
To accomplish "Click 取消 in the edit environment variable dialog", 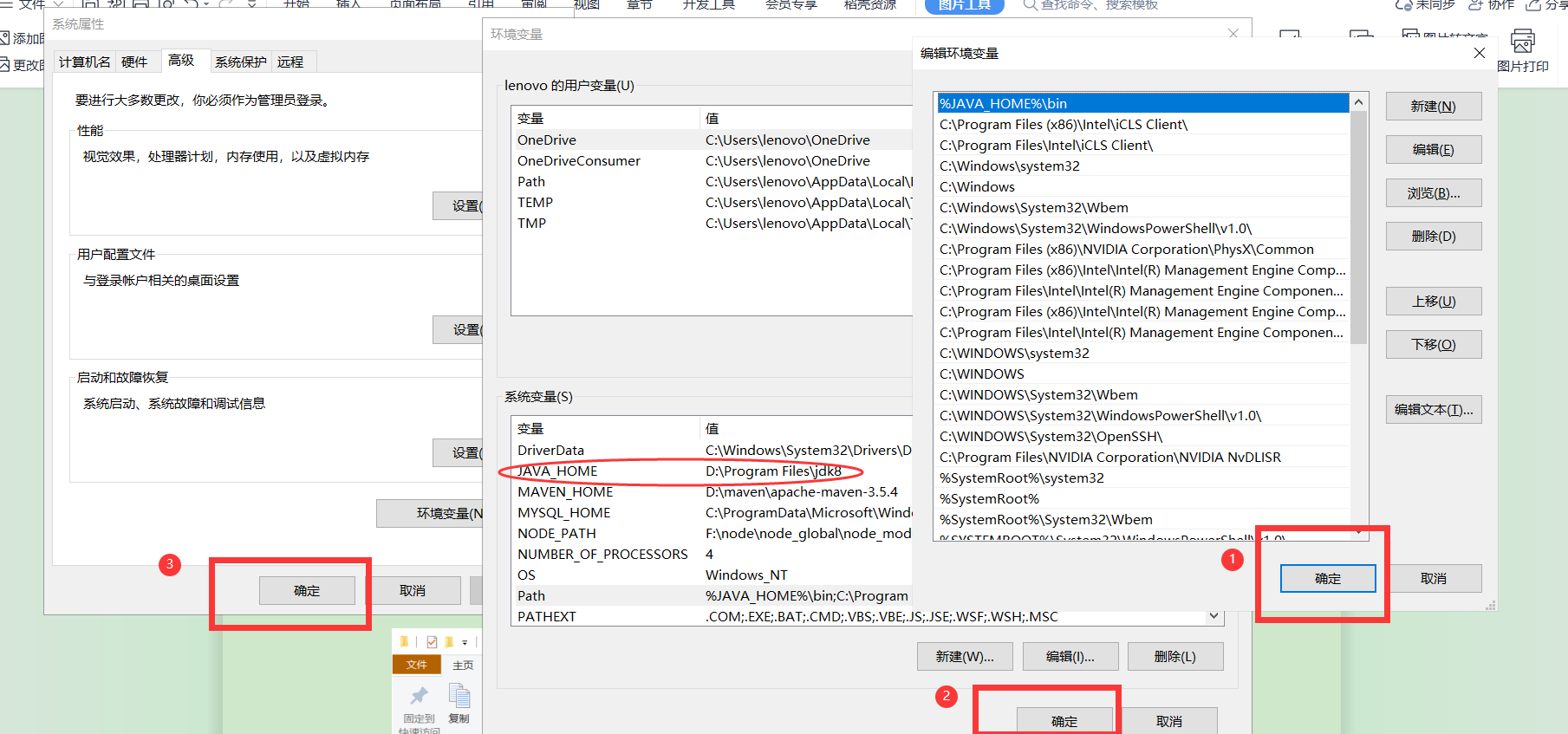I will [1433, 578].
